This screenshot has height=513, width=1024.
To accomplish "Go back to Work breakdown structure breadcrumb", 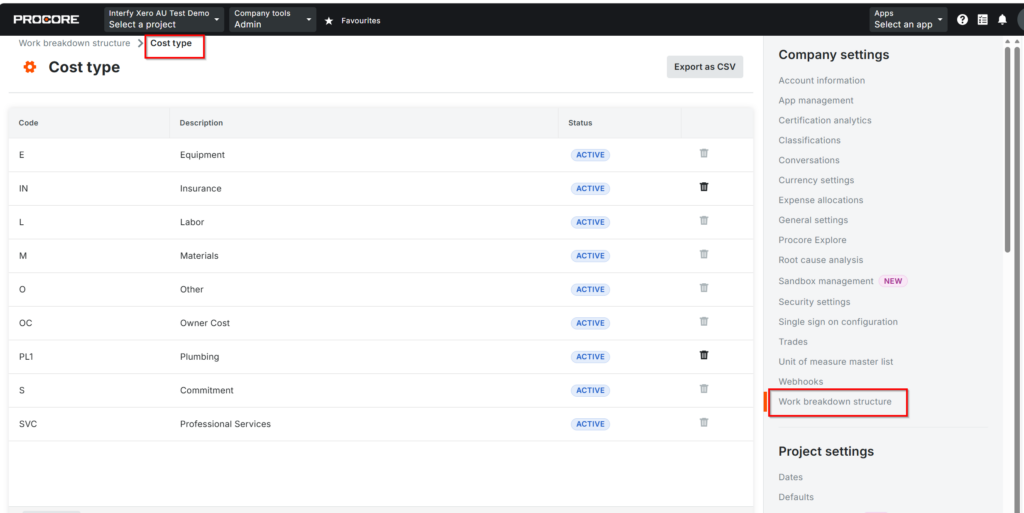I will pyautogui.click(x=74, y=43).
